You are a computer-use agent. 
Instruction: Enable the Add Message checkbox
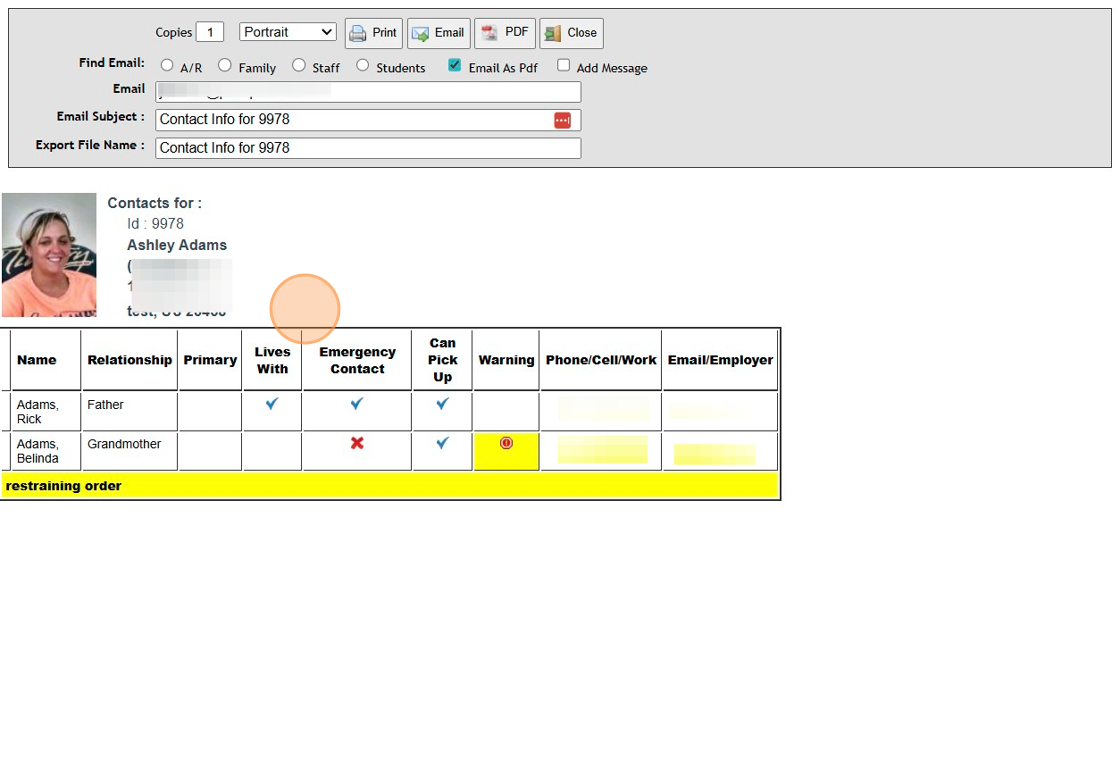tap(564, 65)
